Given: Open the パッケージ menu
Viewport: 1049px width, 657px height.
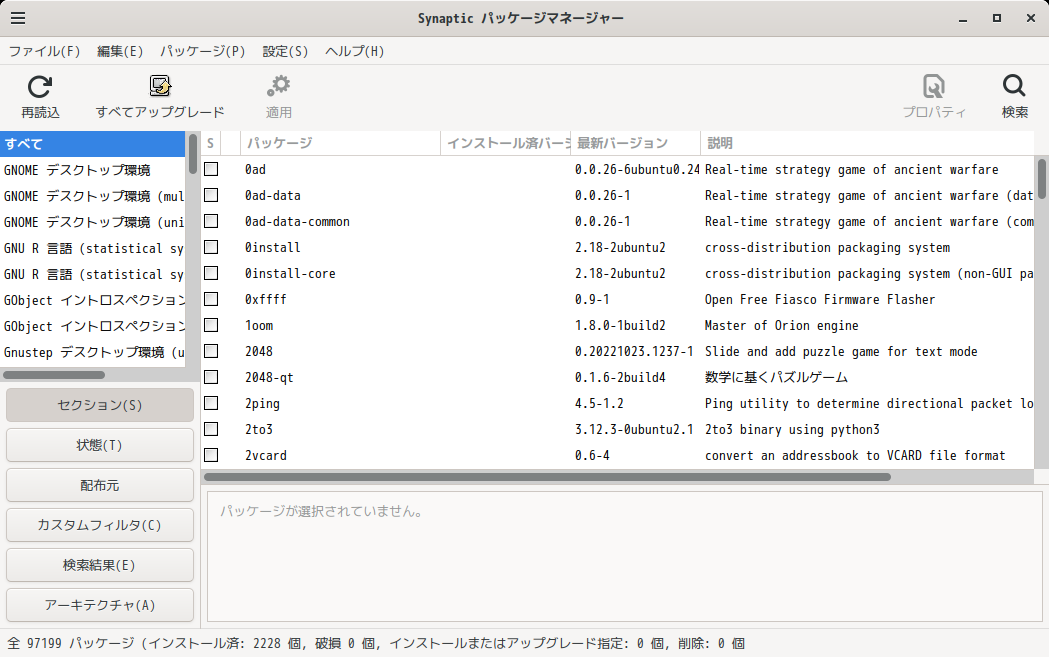Looking at the screenshot, I should (x=202, y=51).
